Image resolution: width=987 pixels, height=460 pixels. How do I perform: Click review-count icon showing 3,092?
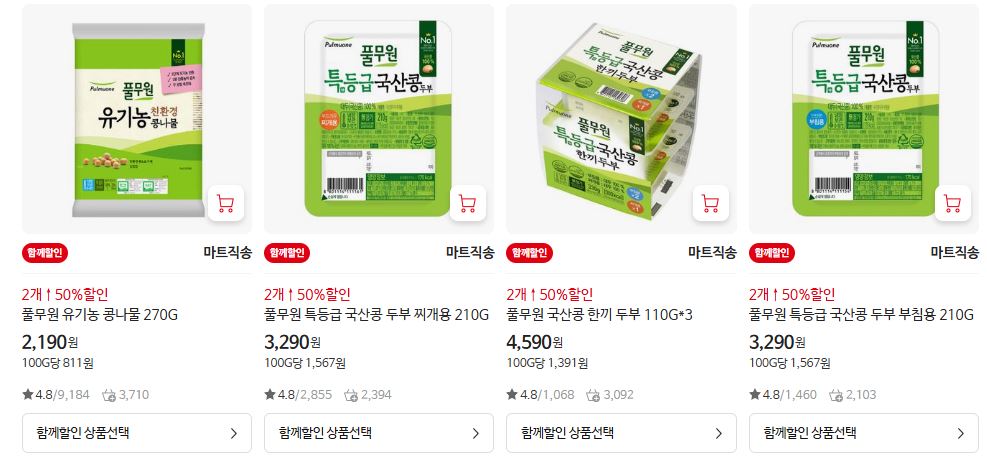593,395
